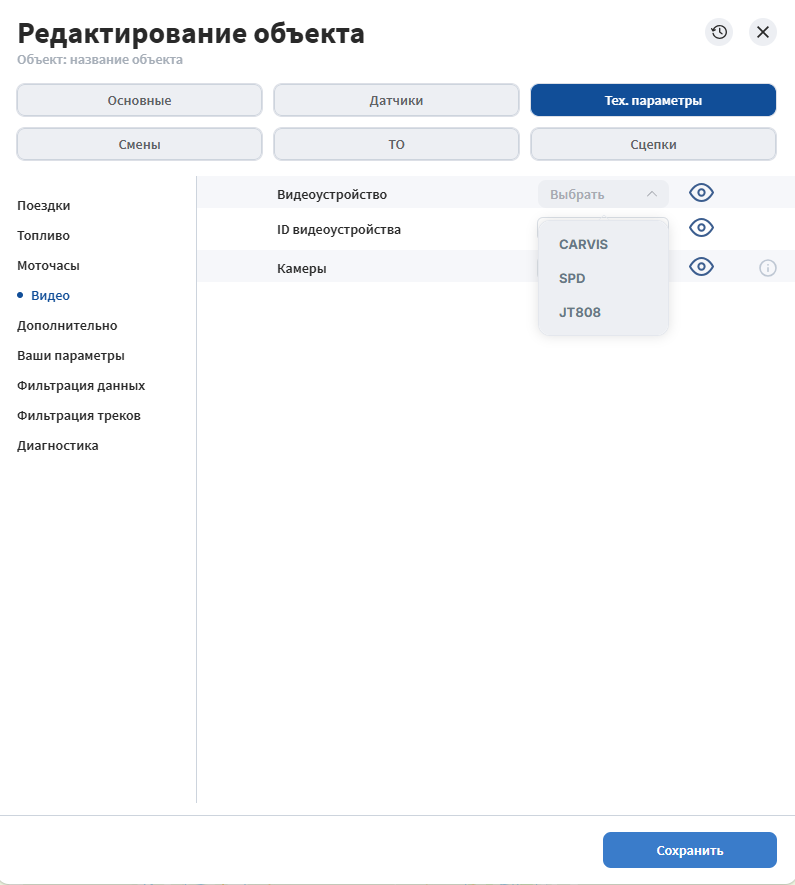795x885 pixels.
Task: Toggle visibility eye for Видеоустройство row
Action: tap(701, 193)
